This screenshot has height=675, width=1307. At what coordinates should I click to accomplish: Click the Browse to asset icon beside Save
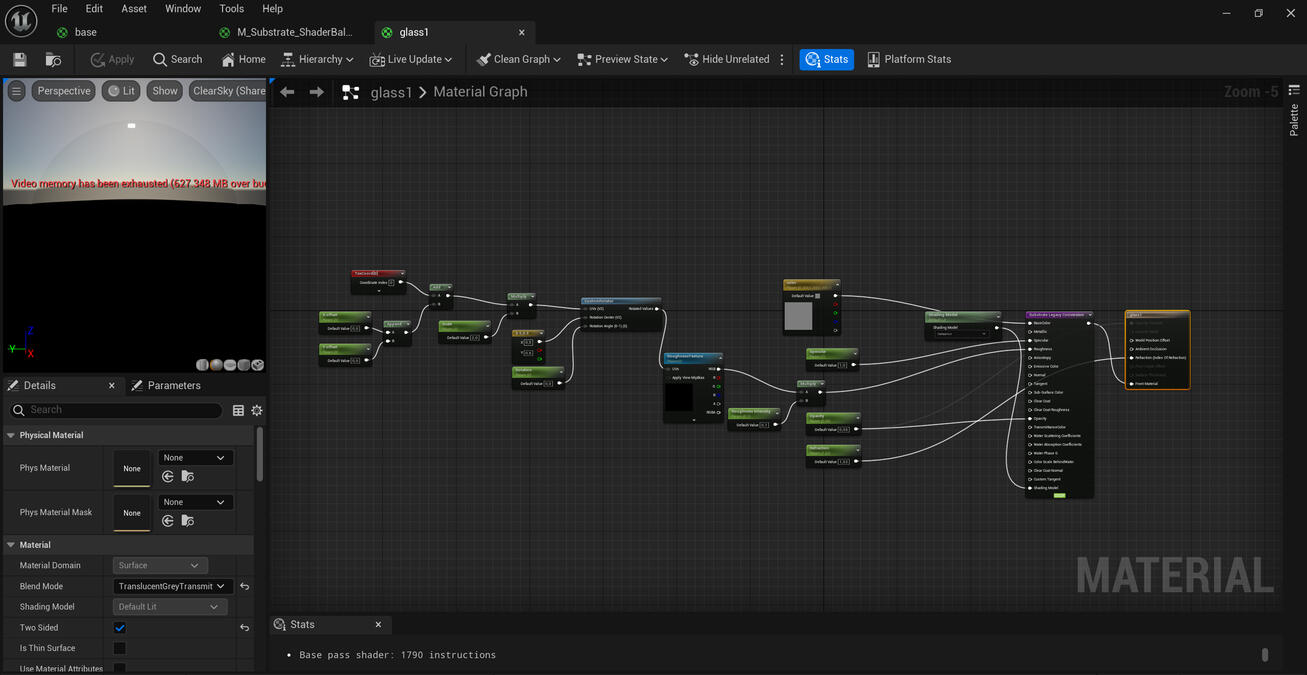click(x=52, y=59)
